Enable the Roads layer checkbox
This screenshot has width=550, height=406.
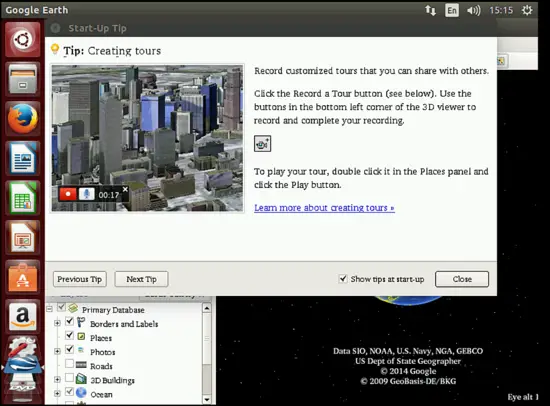click(x=69, y=364)
